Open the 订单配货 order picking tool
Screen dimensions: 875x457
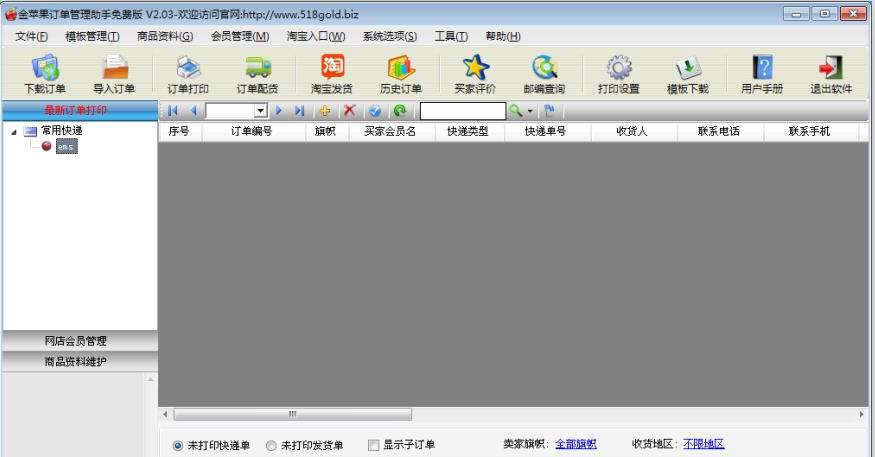click(x=257, y=74)
